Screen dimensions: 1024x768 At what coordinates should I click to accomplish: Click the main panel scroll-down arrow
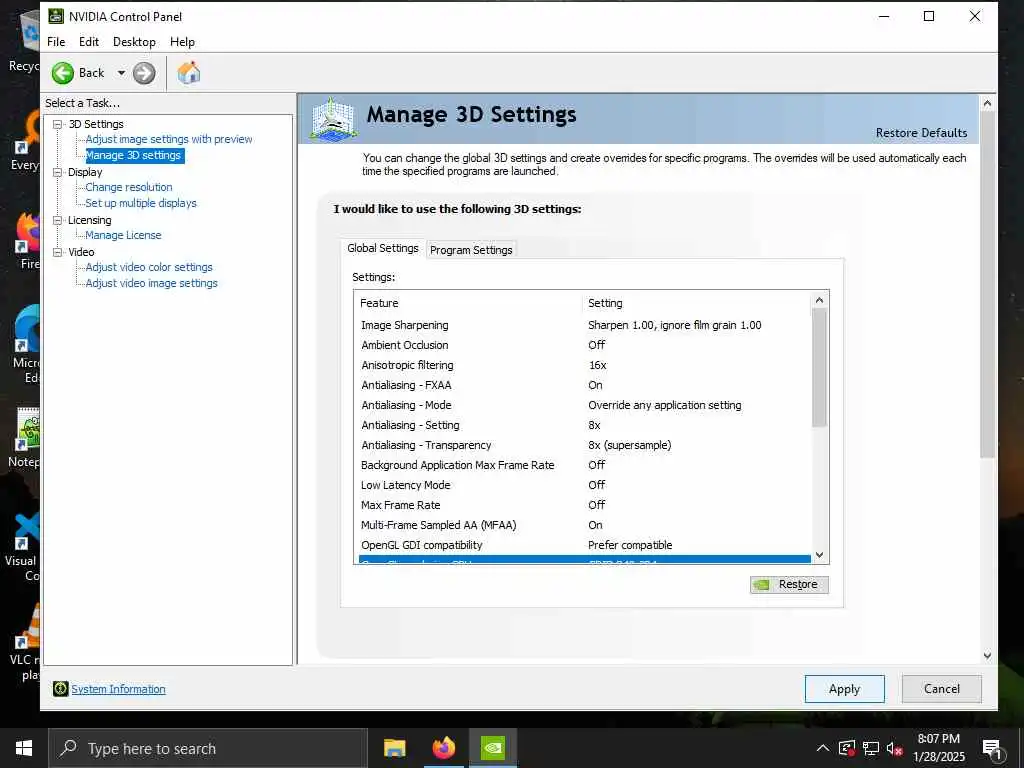pos(987,656)
